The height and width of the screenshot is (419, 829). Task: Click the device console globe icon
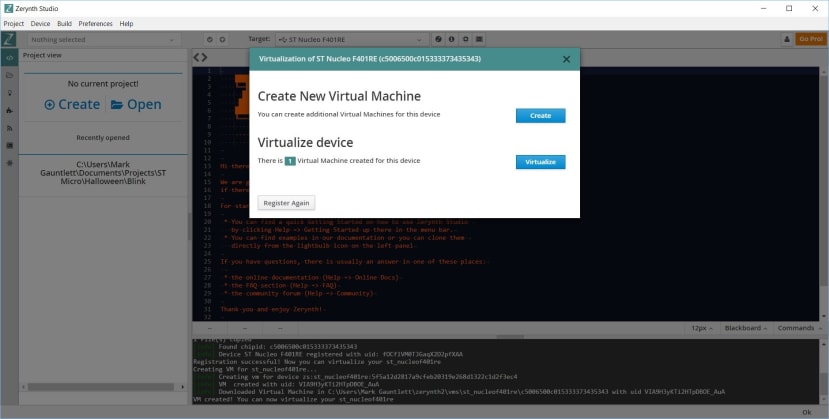coord(438,40)
